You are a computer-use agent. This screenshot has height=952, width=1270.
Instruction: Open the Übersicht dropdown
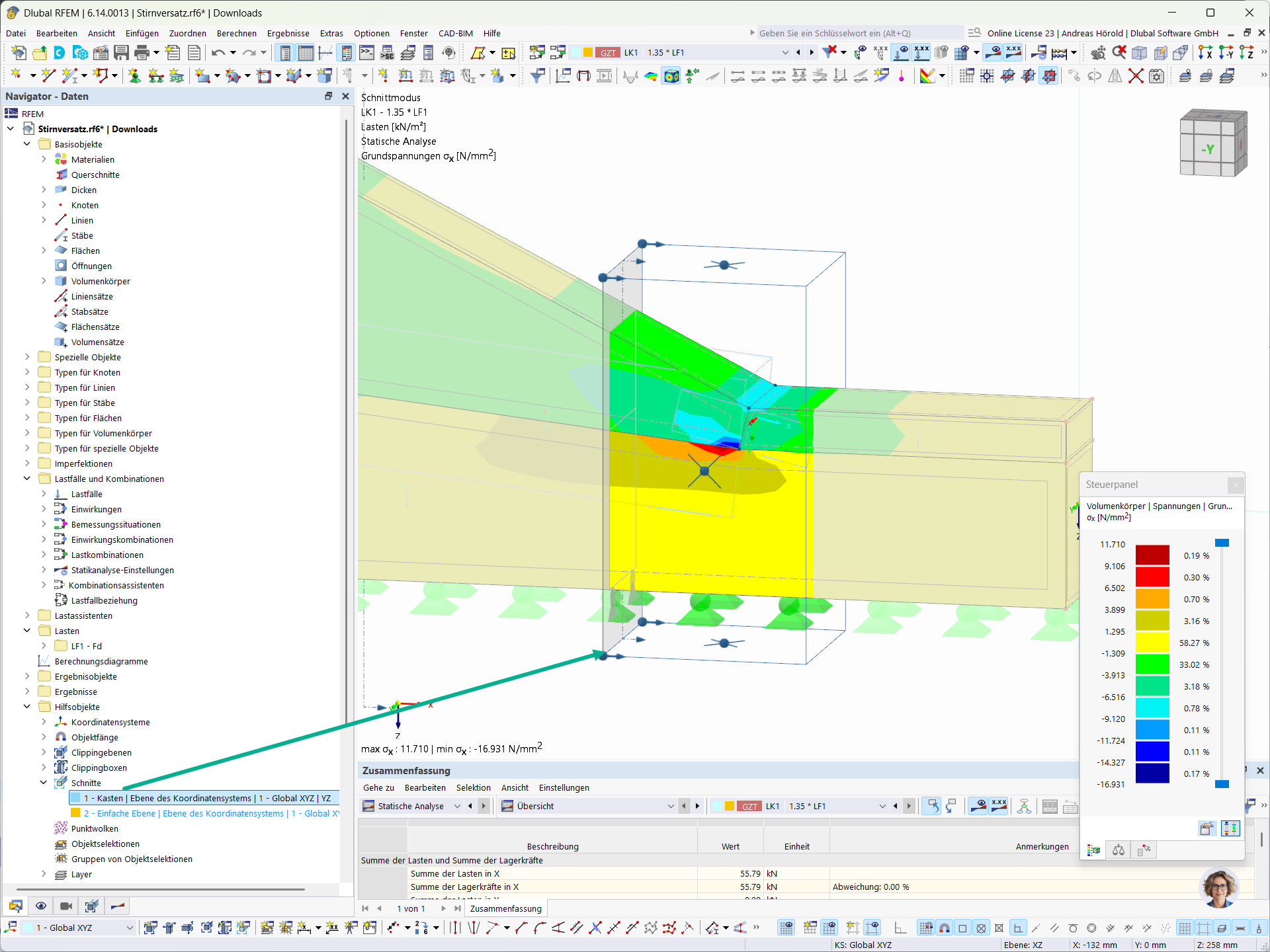point(671,806)
